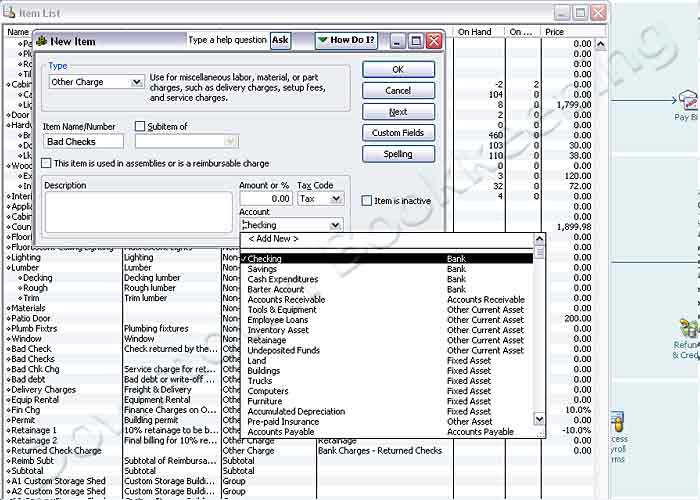Screen dimensions: 700x500
Task: Click the Ask help button
Action: (280, 40)
